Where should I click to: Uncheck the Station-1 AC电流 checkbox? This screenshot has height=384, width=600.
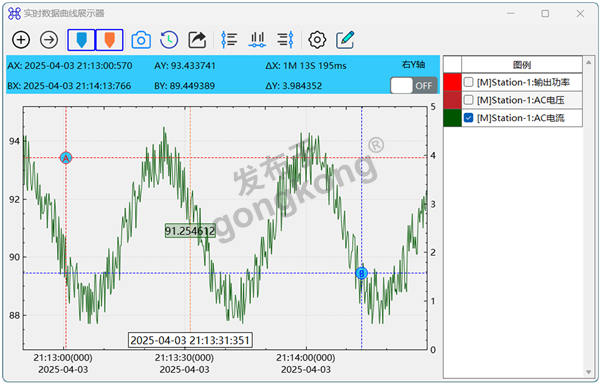pyautogui.click(x=468, y=118)
